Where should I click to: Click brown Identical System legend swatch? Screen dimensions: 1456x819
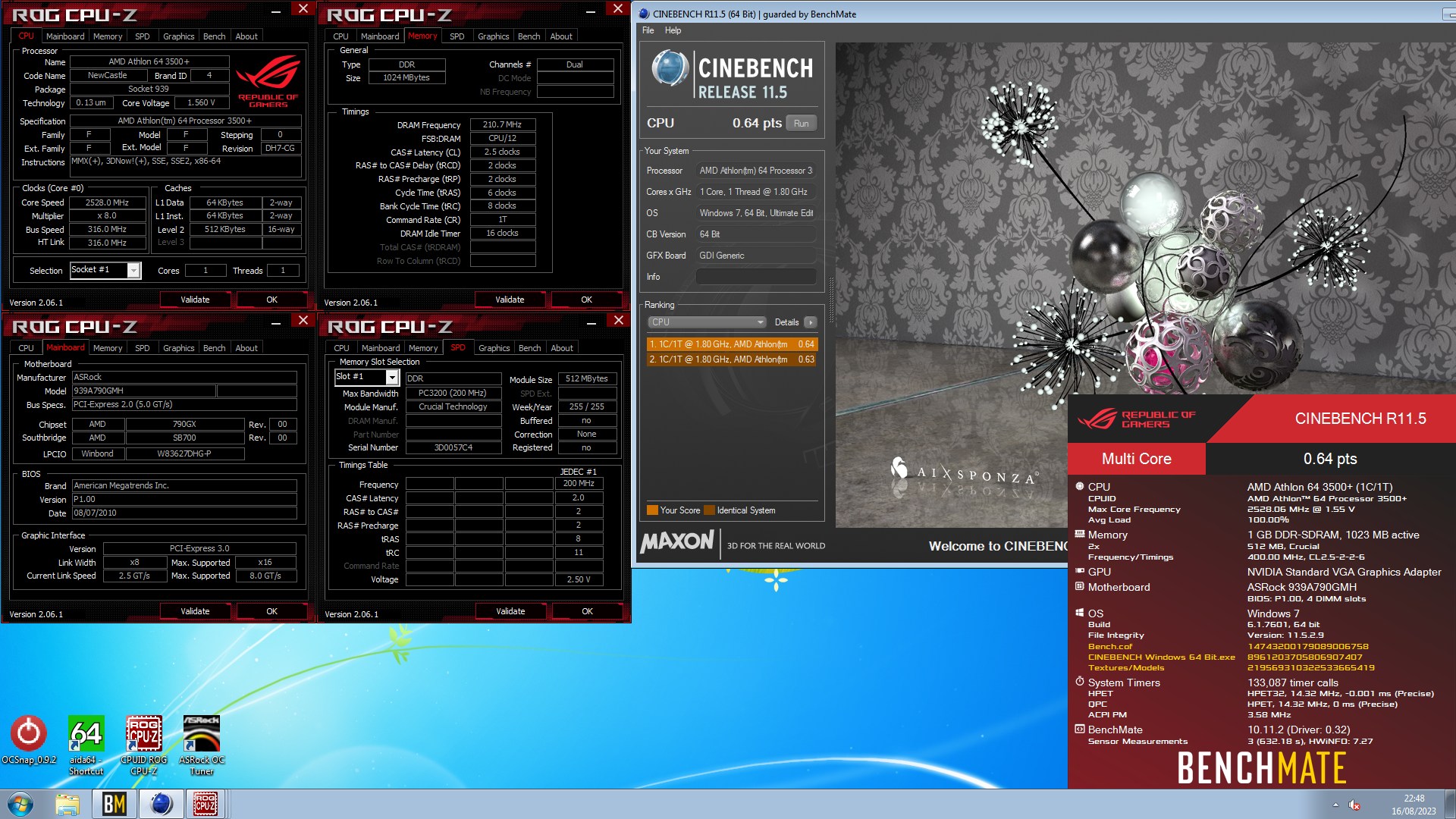(709, 510)
